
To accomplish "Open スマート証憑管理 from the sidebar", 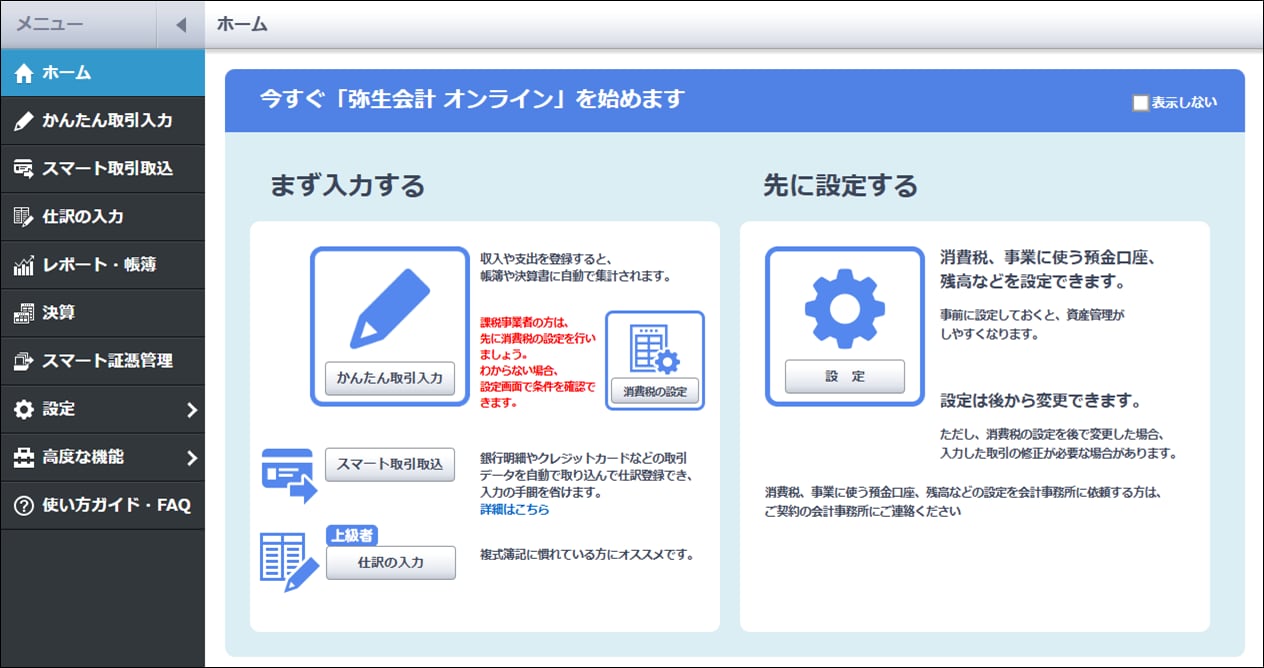I will click(107, 361).
